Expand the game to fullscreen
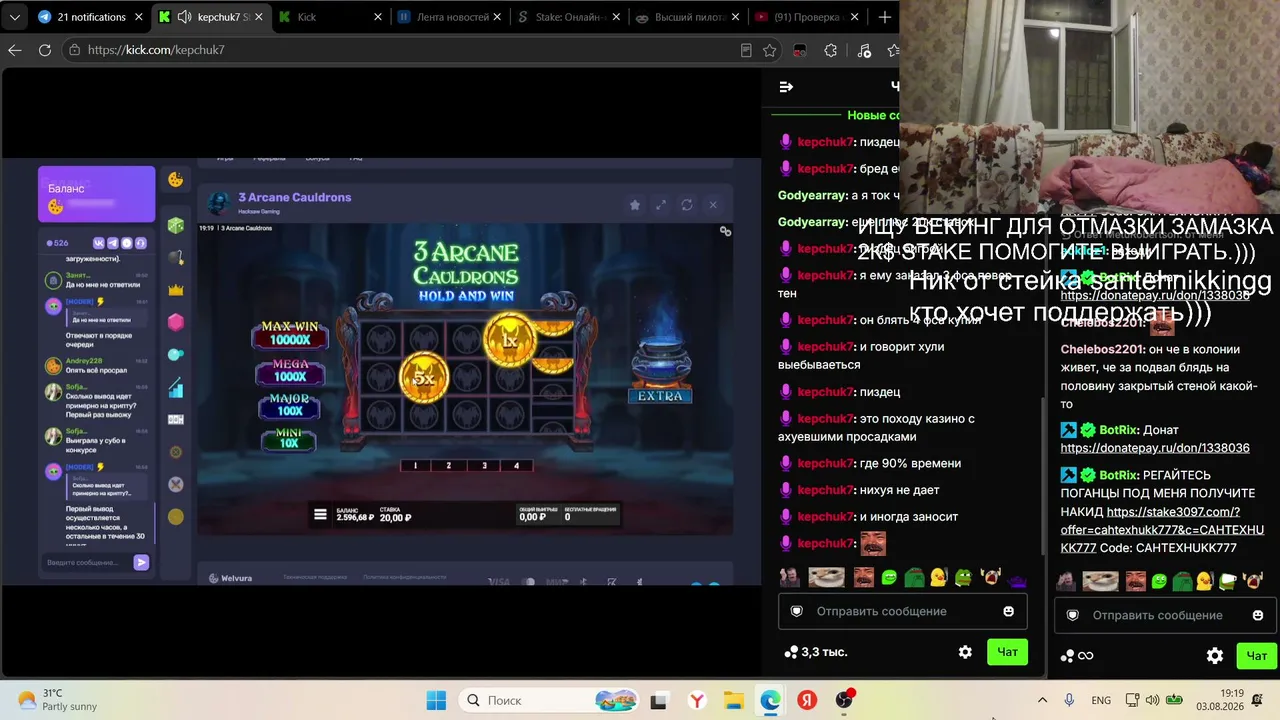1280x720 pixels. coord(660,205)
